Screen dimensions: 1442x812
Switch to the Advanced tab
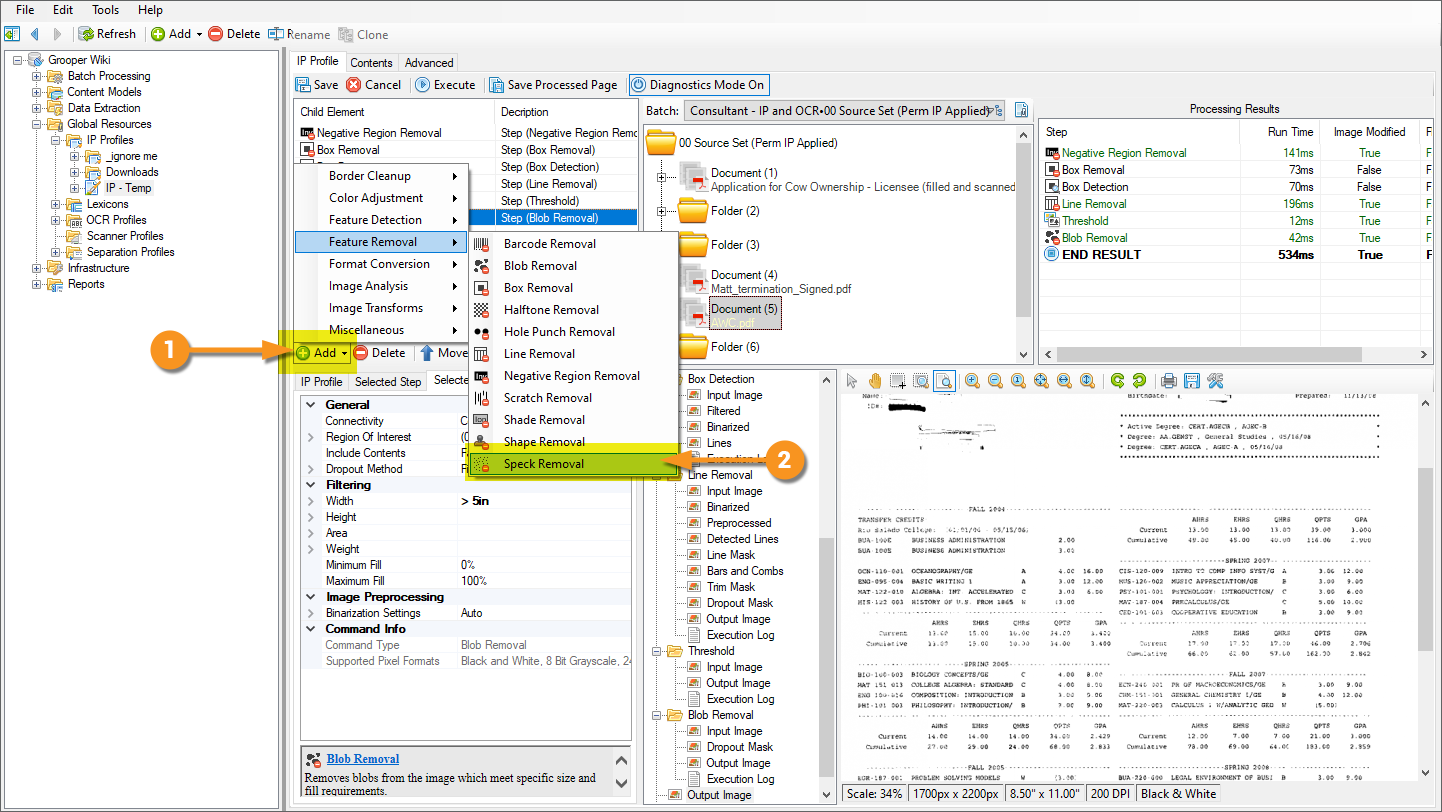coord(429,62)
